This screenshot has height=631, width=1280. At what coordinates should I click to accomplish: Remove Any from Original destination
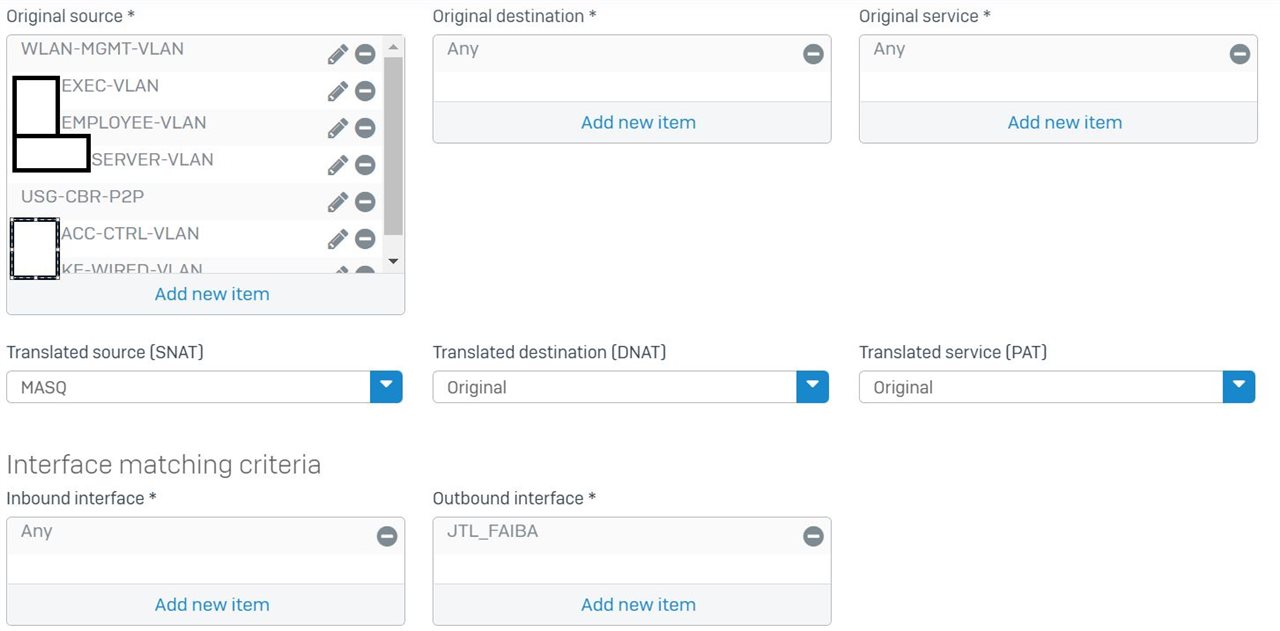(x=813, y=54)
